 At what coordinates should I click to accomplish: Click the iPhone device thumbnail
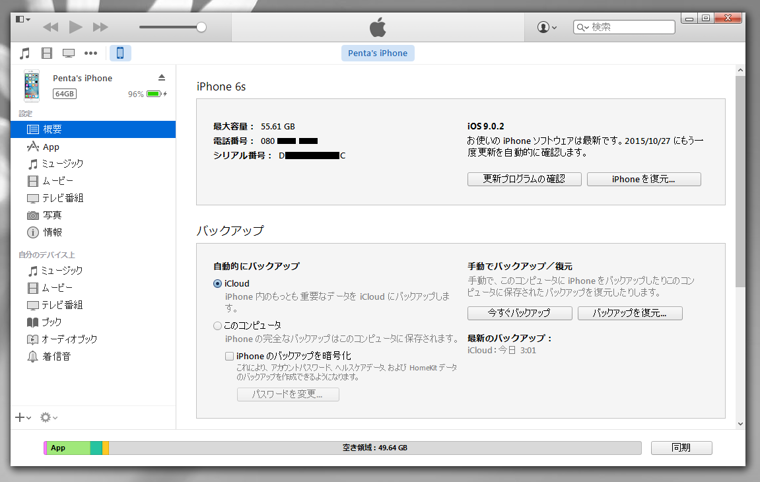click(x=32, y=86)
